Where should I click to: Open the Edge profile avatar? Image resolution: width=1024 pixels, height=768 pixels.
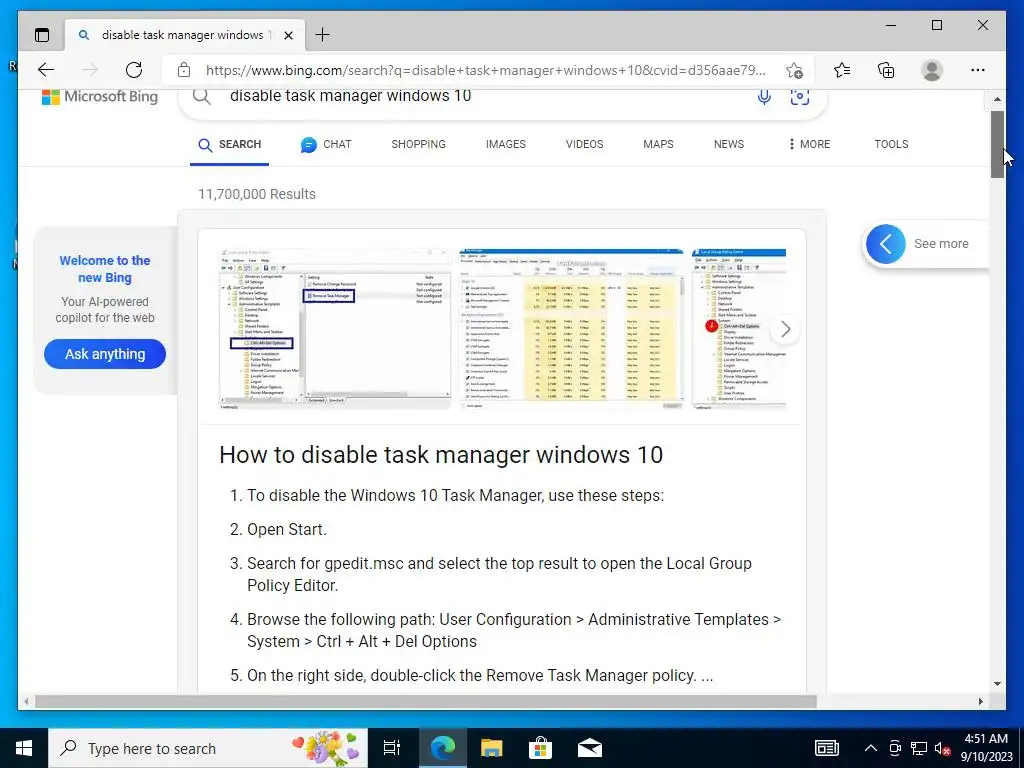click(932, 70)
